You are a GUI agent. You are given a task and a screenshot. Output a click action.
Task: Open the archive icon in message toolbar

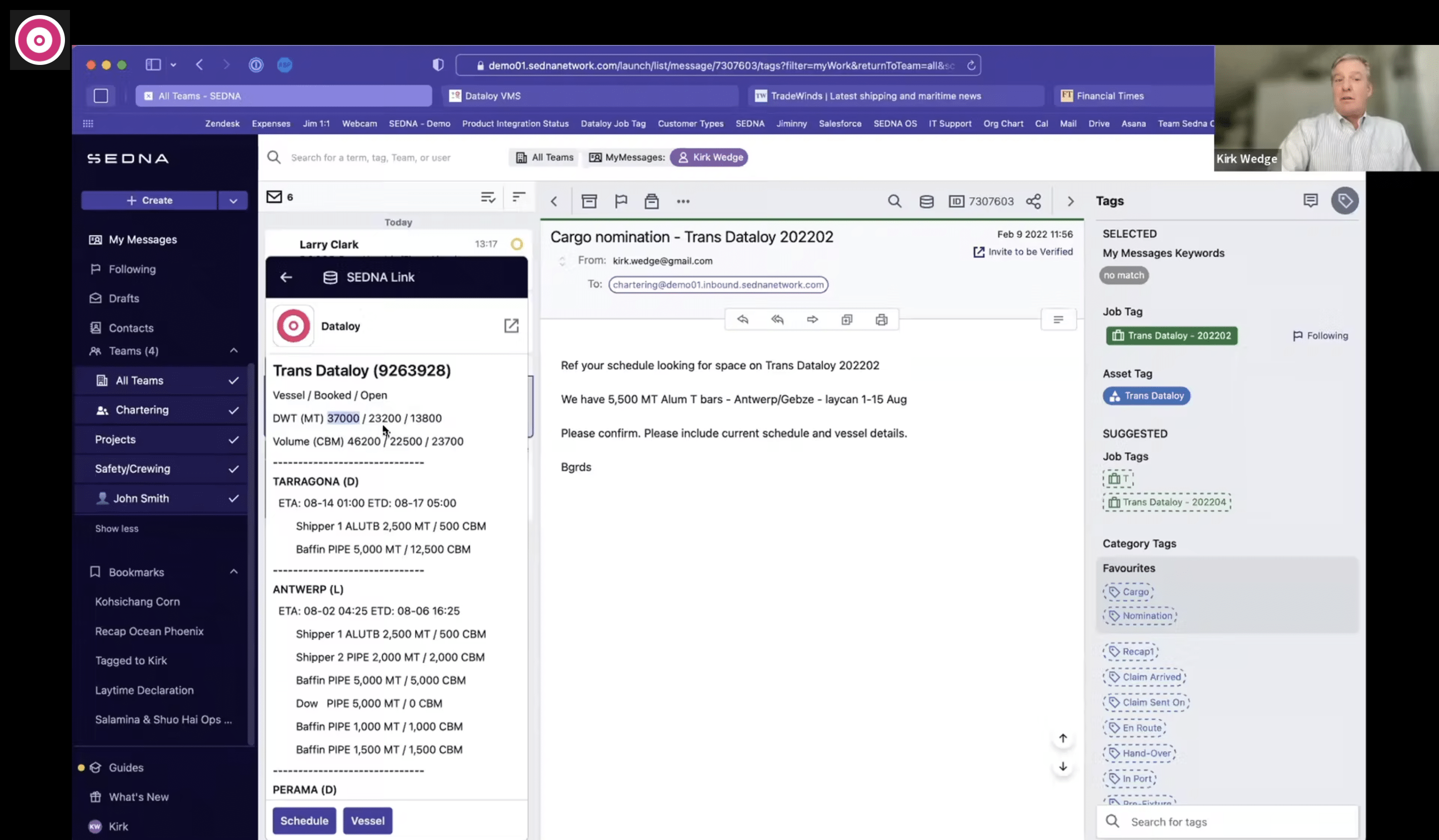click(589, 201)
